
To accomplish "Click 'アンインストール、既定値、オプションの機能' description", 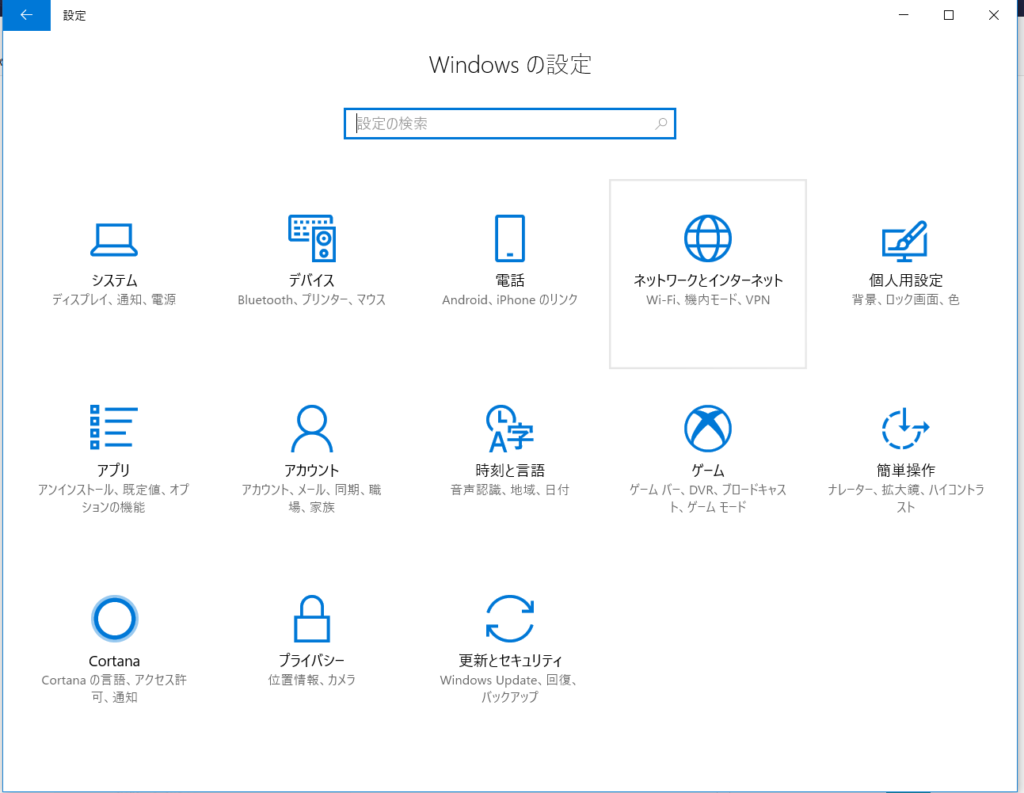I will [x=114, y=498].
